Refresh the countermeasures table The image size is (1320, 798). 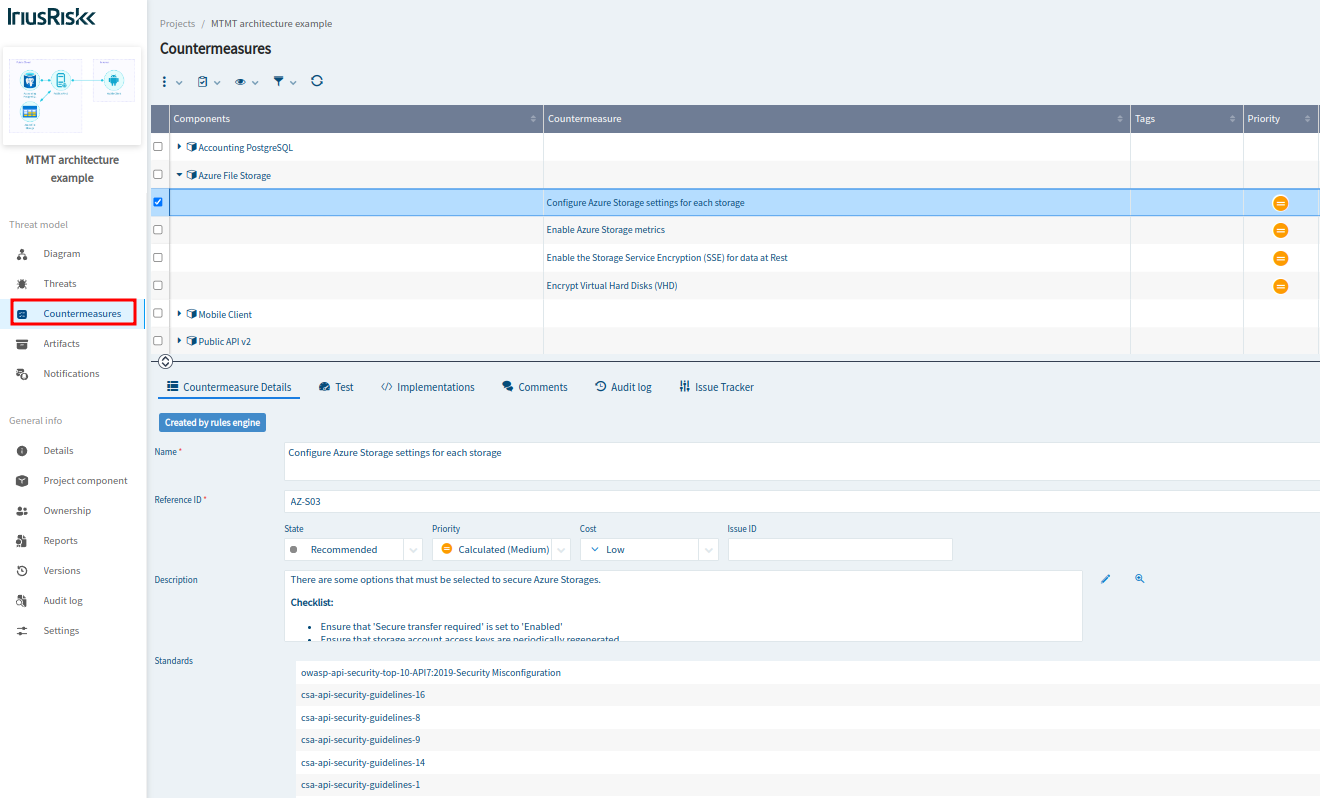[317, 81]
